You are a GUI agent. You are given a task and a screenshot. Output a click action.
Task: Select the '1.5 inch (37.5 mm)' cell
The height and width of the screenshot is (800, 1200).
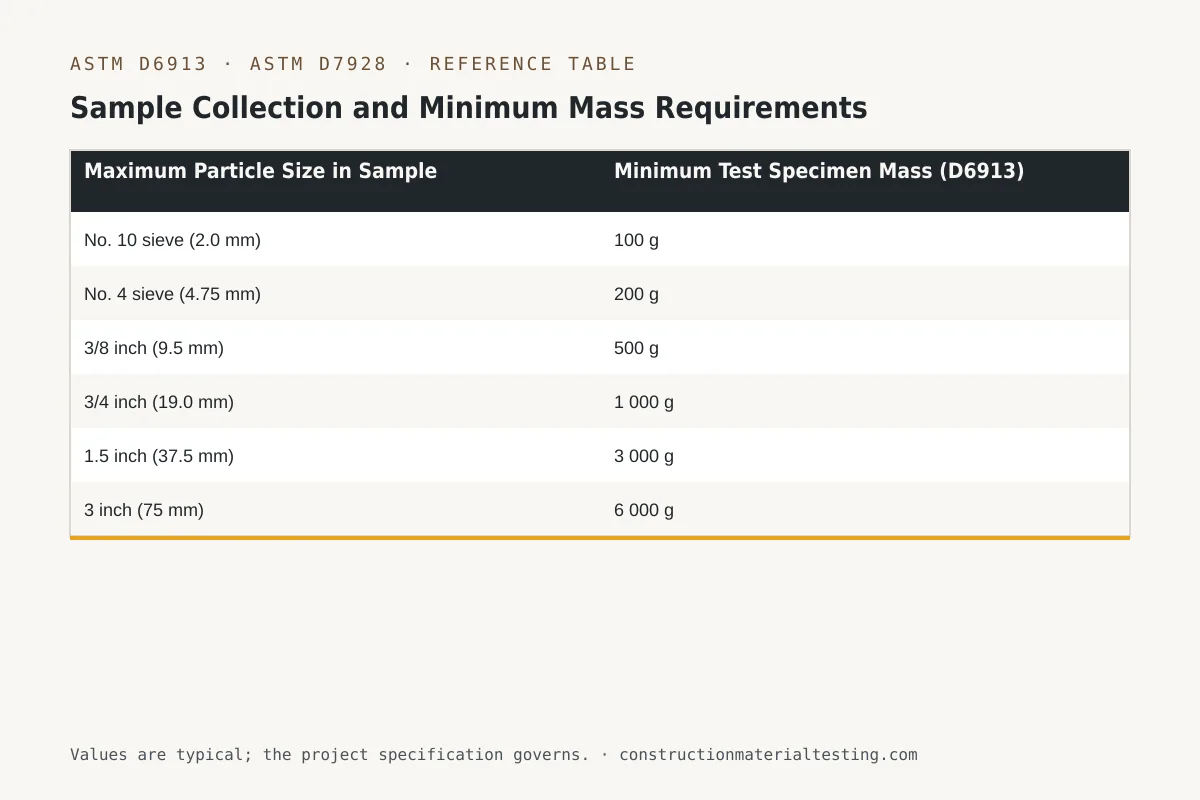335,456
